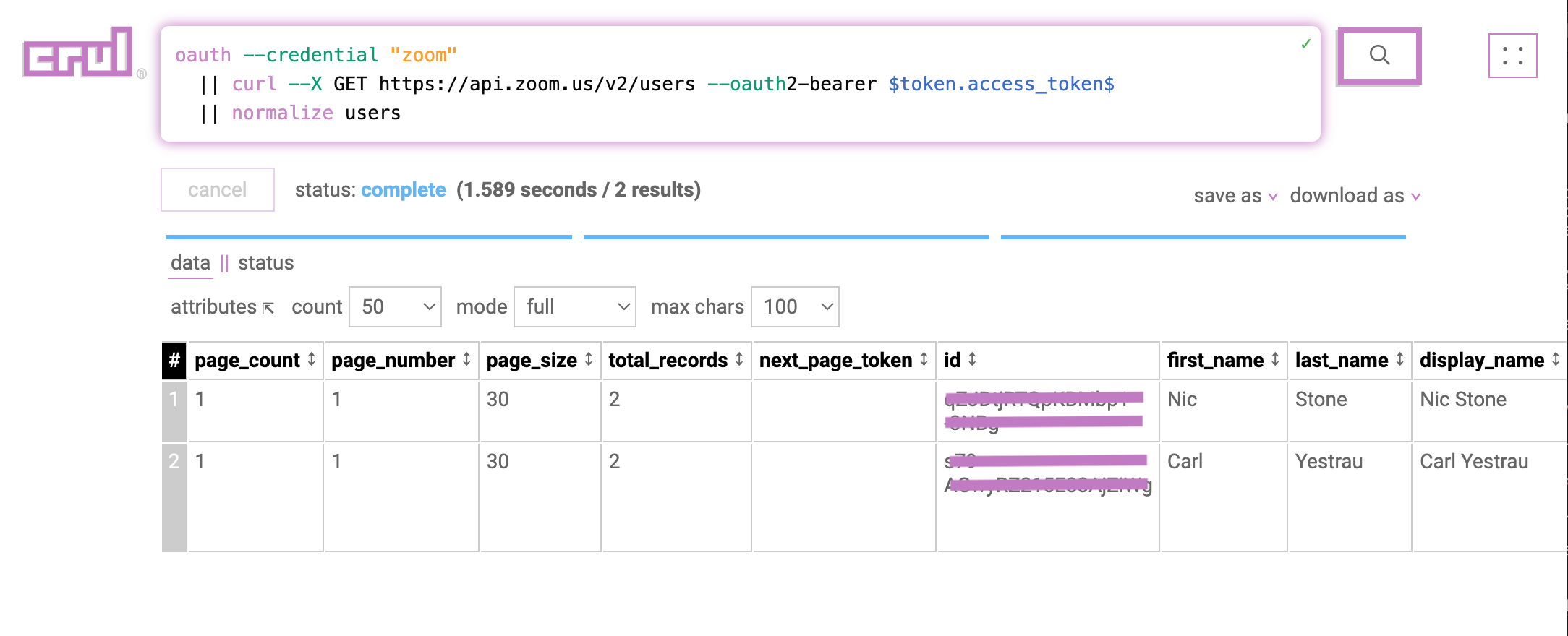Click the cancel button
Screen dimensions: 1568x636
(x=218, y=190)
